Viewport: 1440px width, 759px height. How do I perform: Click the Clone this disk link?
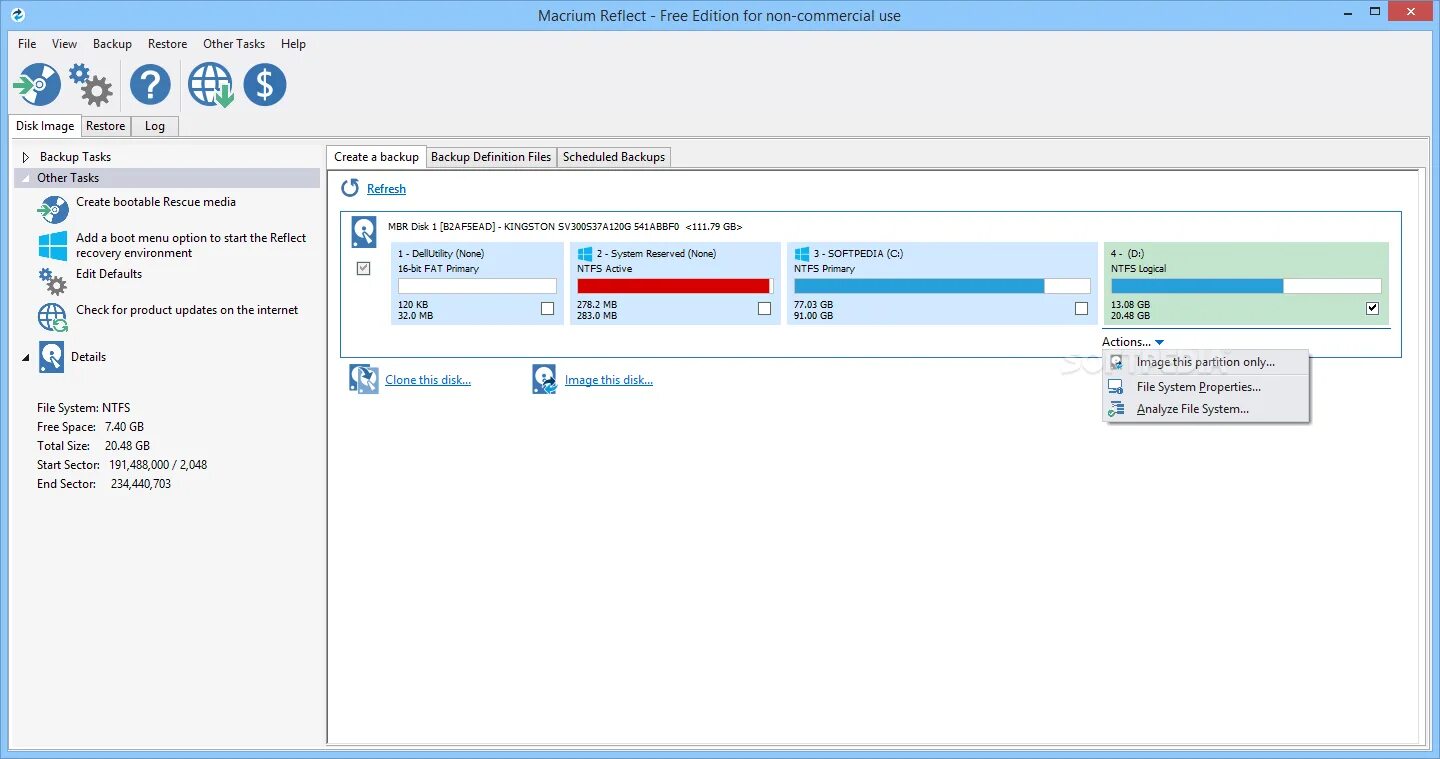[428, 380]
